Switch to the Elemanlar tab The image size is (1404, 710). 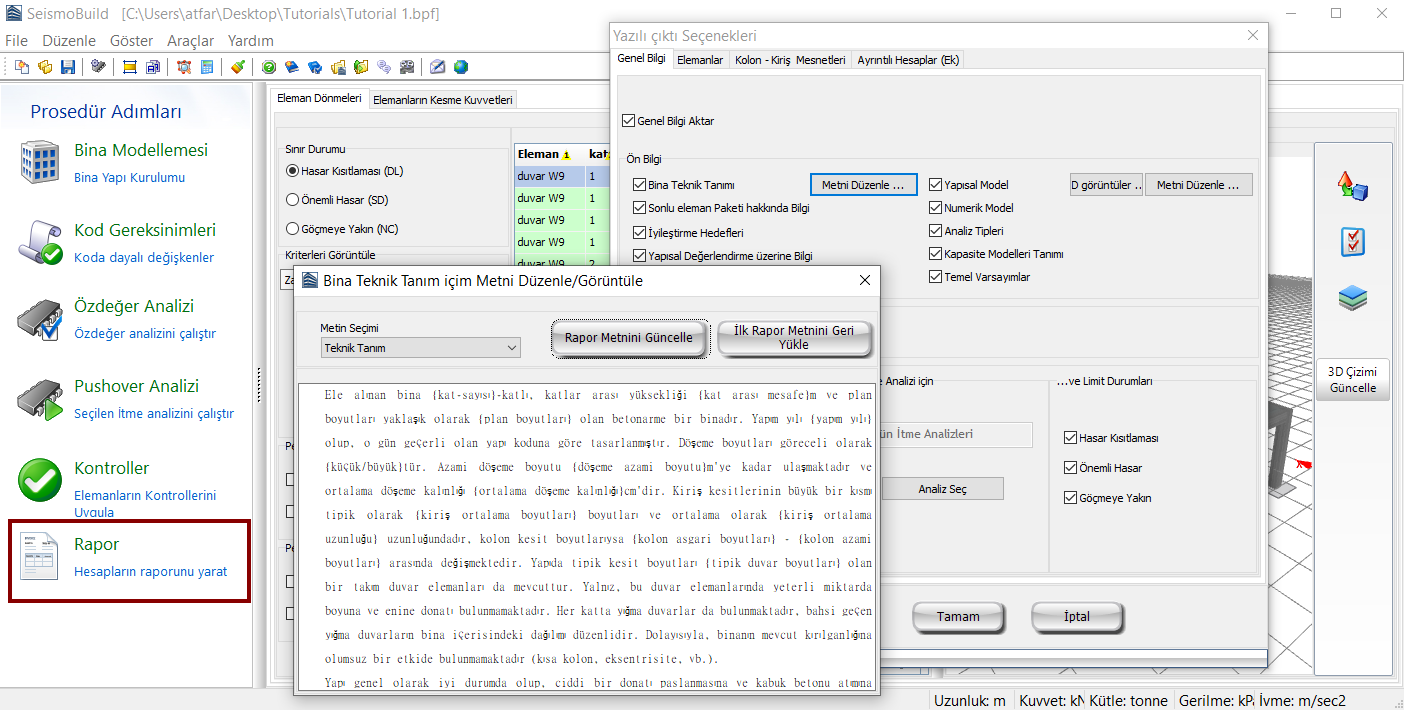pyautogui.click(x=700, y=60)
